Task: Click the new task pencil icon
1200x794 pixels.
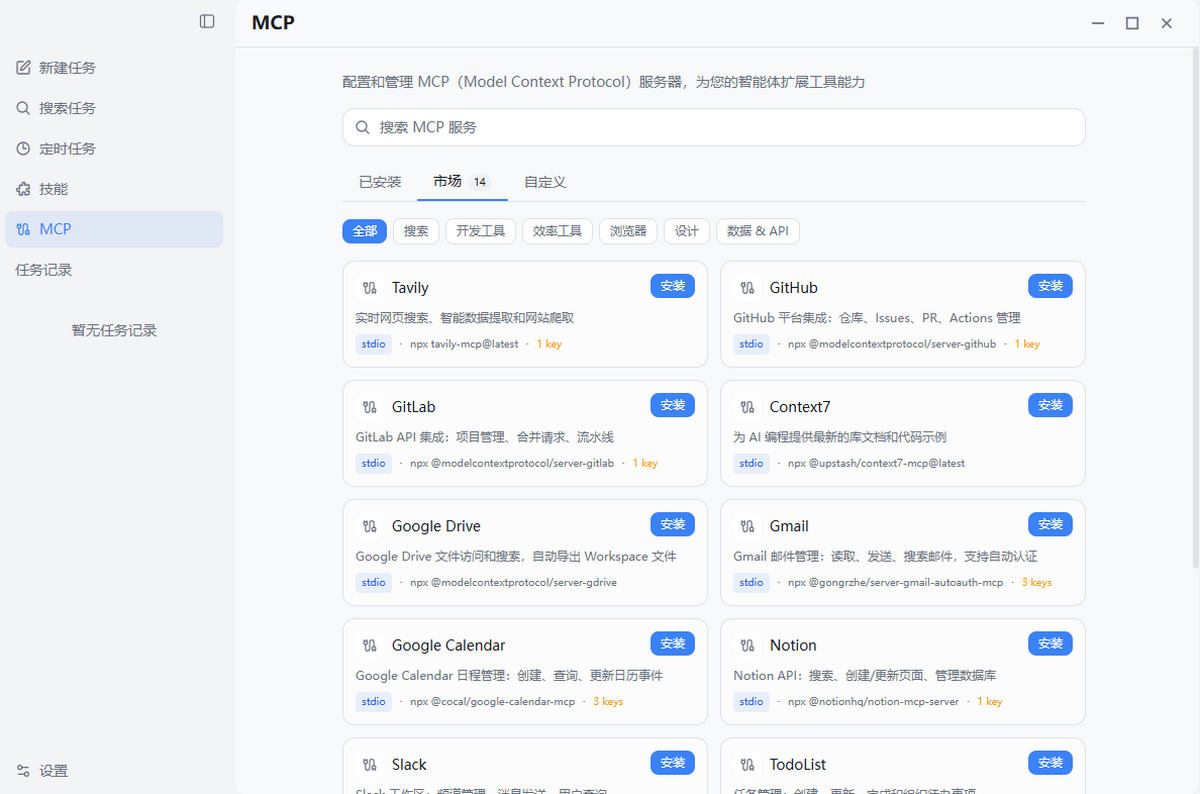Action: [x=23, y=68]
